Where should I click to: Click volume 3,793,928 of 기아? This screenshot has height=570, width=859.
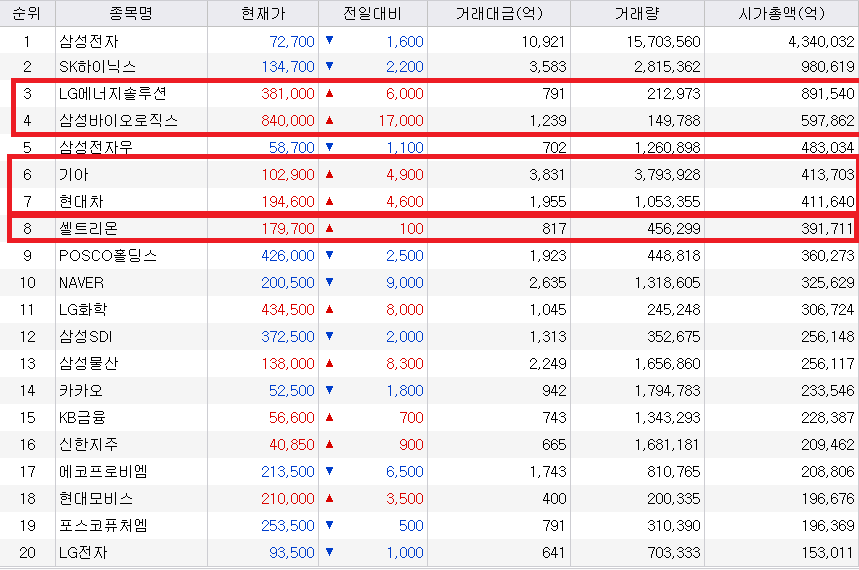click(667, 175)
